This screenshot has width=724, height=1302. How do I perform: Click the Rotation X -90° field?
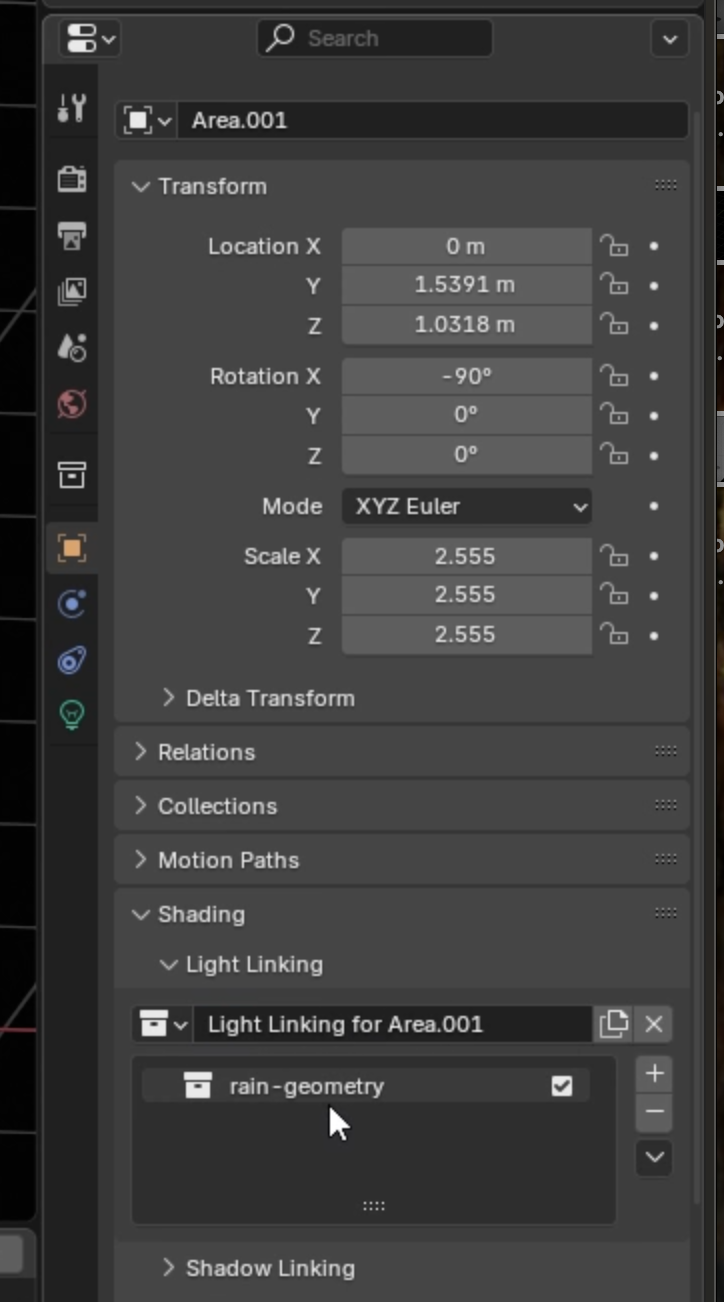pos(466,376)
